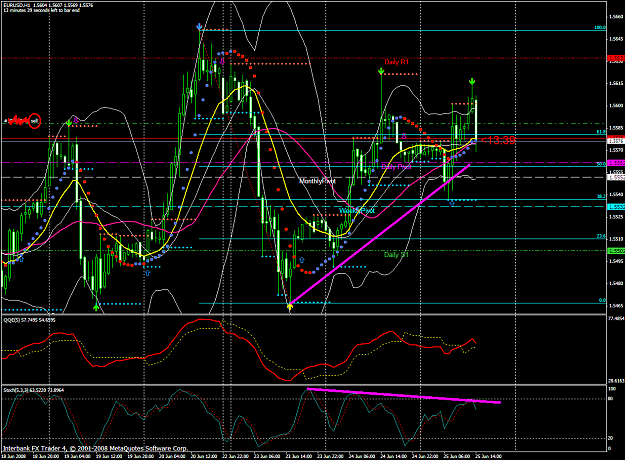The height and width of the screenshot is (460, 625).
Task: Click the Fibonacci 38.2 level label
Action: (x=601, y=196)
